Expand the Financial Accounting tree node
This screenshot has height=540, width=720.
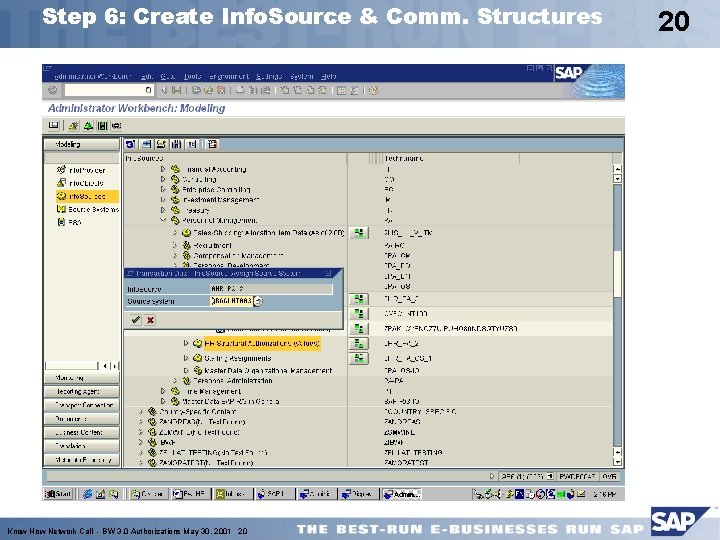[x=163, y=169]
